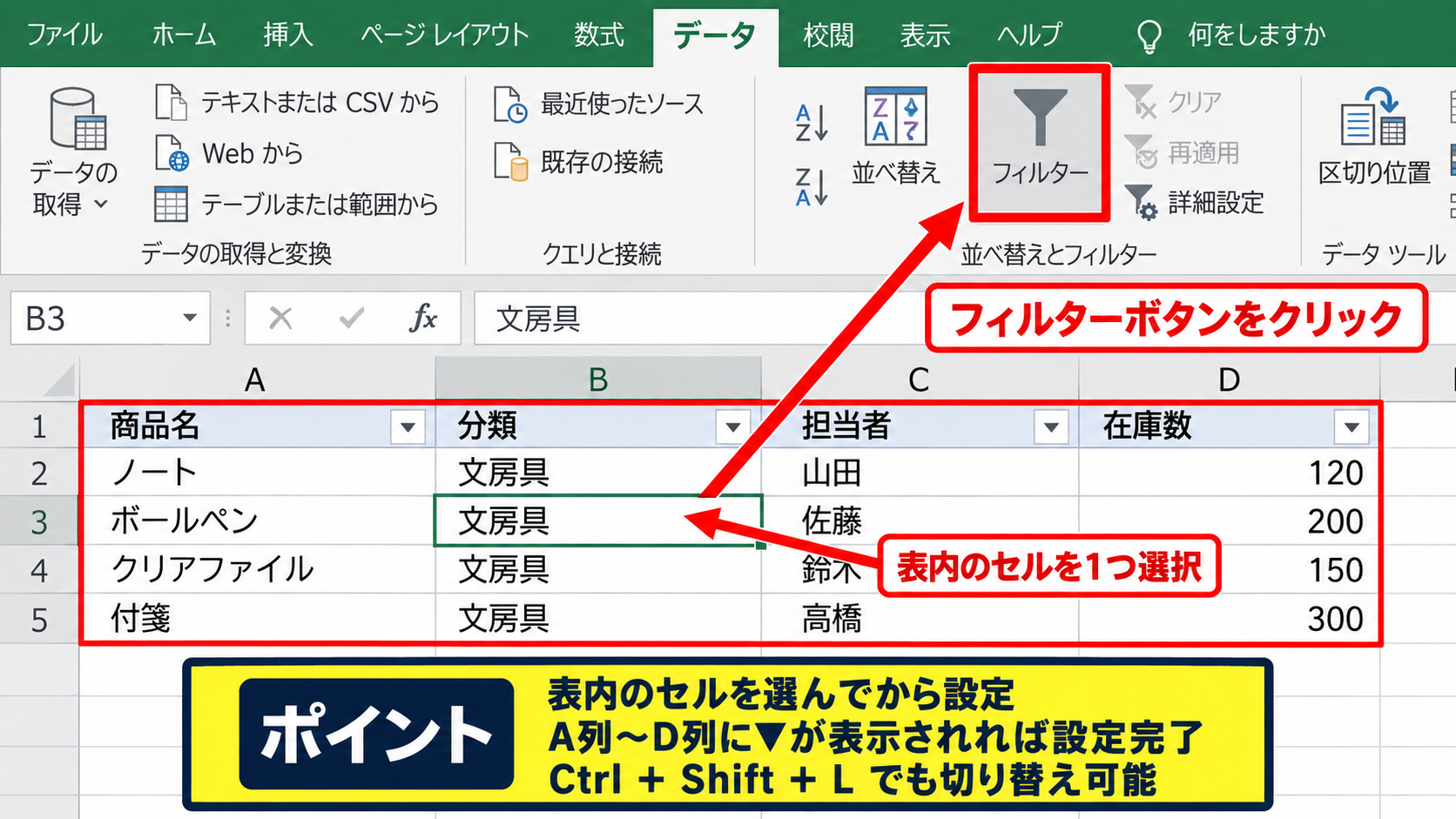Expand the Name Box dropdown arrow
The height and width of the screenshot is (819, 1456).
point(189,318)
